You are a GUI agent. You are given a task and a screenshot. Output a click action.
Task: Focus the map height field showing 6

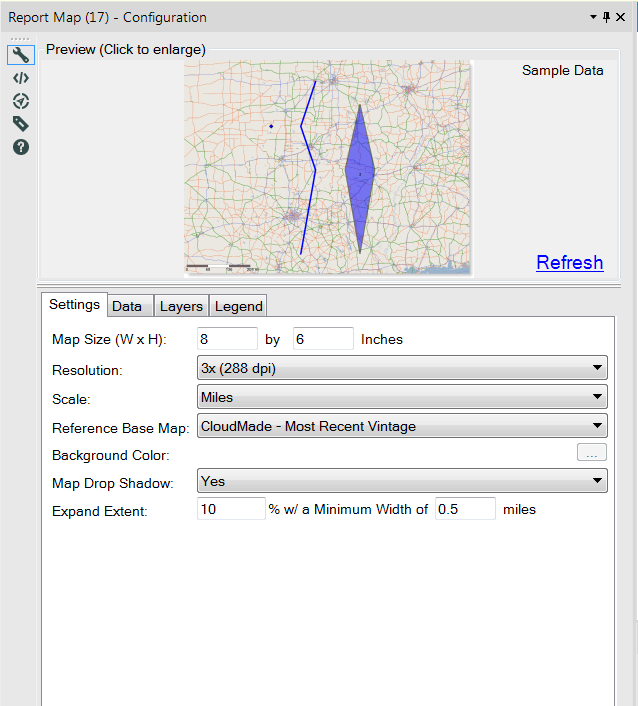click(323, 339)
